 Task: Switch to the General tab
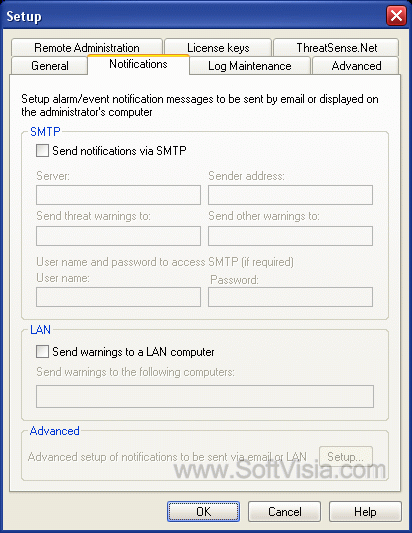pyautogui.click(x=50, y=66)
